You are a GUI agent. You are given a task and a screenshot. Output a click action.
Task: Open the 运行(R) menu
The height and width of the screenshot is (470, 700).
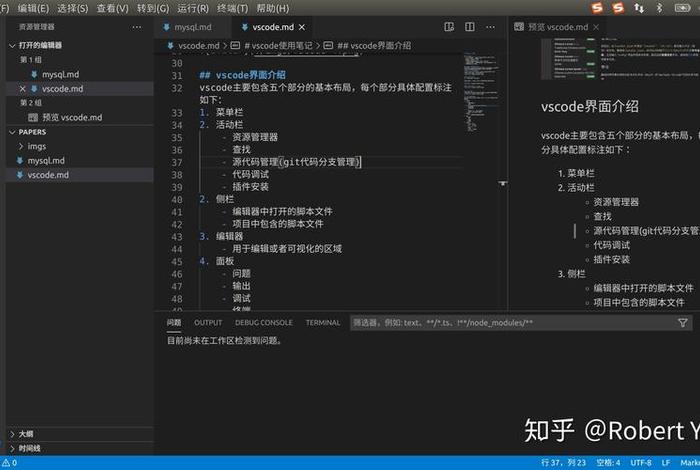(193, 8)
